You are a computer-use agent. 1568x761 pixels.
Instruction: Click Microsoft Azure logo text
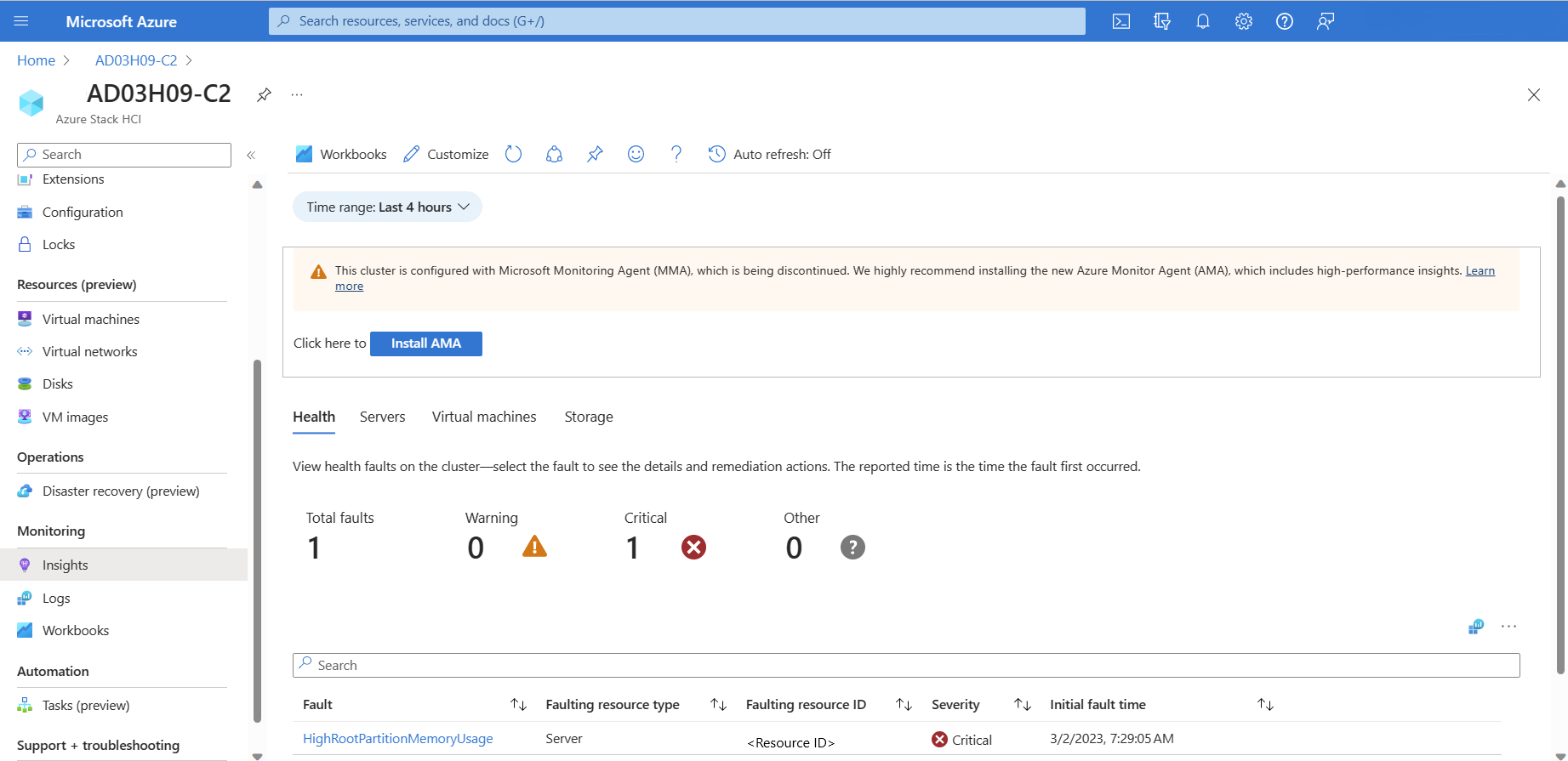(122, 21)
